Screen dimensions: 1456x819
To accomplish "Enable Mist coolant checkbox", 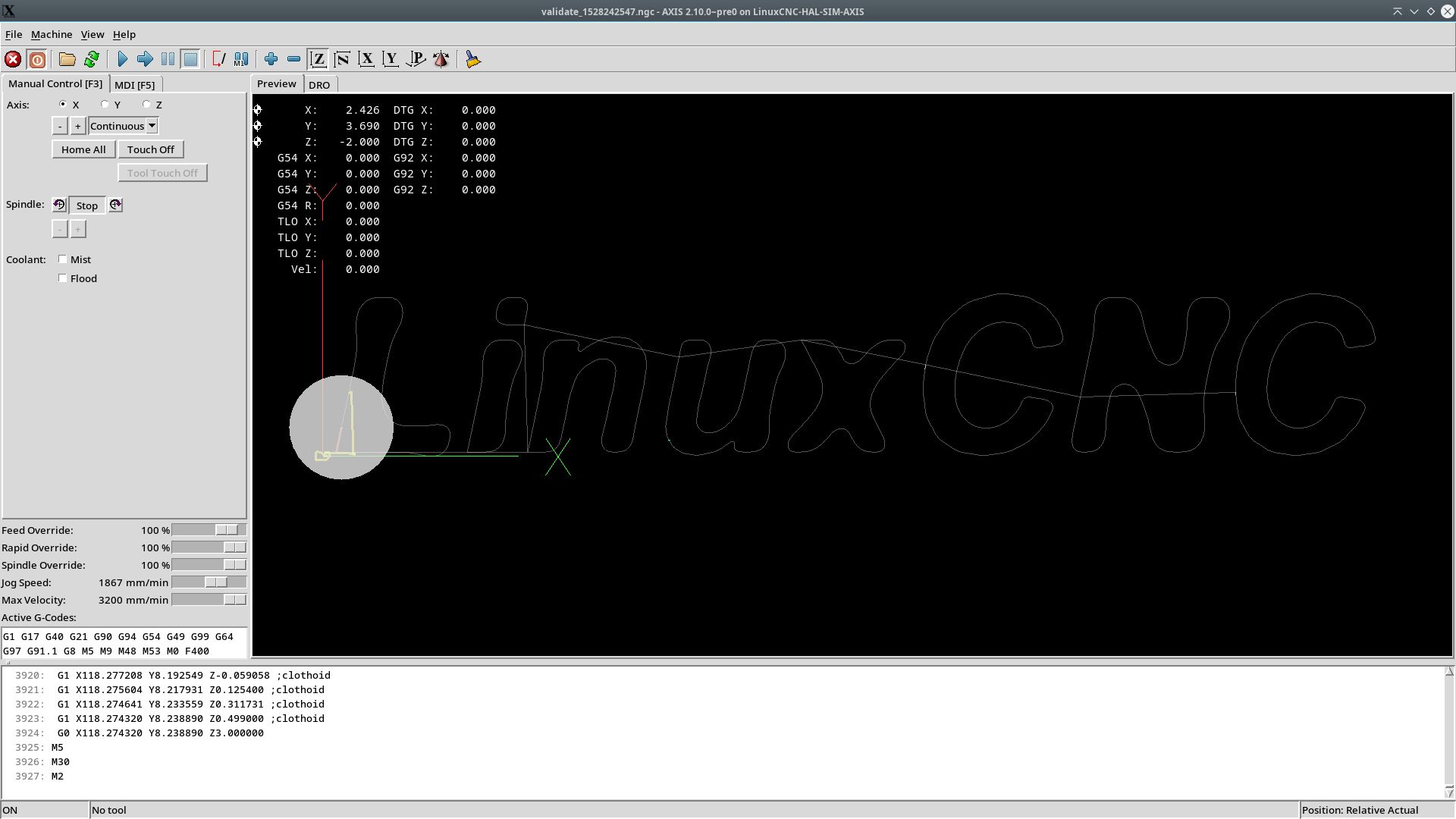I will (x=63, y=259).
